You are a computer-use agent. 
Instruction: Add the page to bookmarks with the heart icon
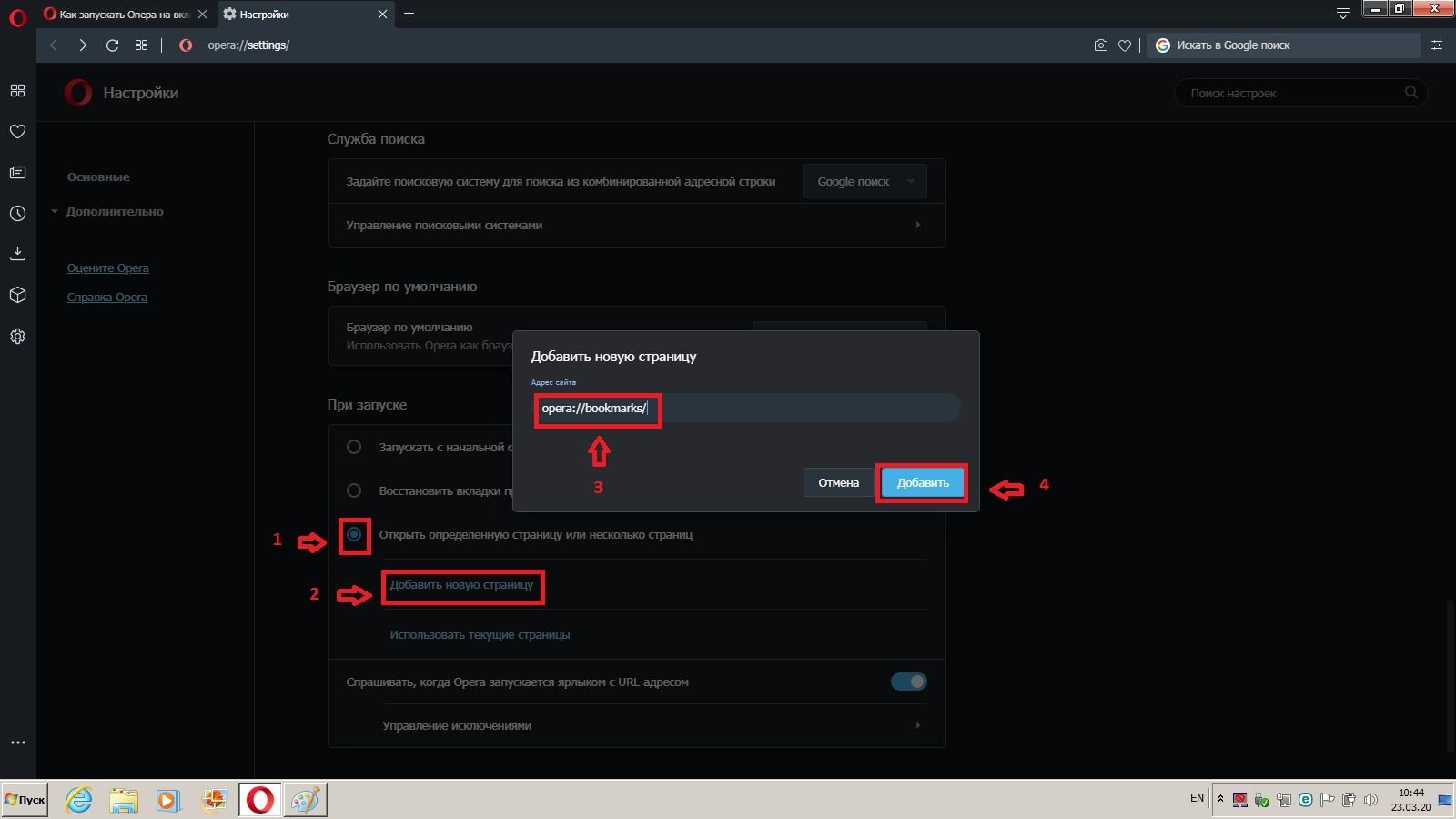coord(1125,45)
